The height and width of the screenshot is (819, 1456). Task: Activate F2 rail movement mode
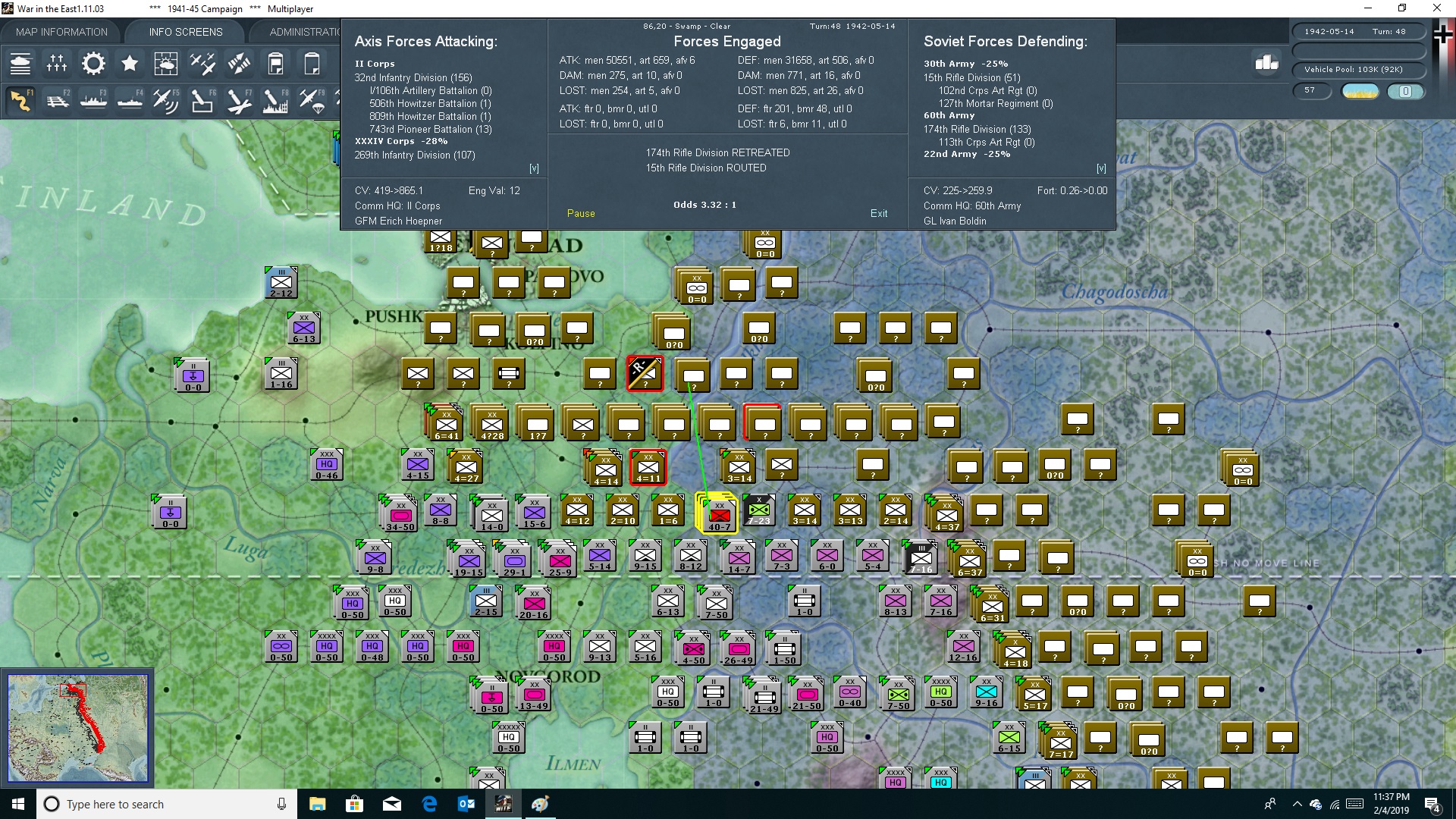click(57, 100)
